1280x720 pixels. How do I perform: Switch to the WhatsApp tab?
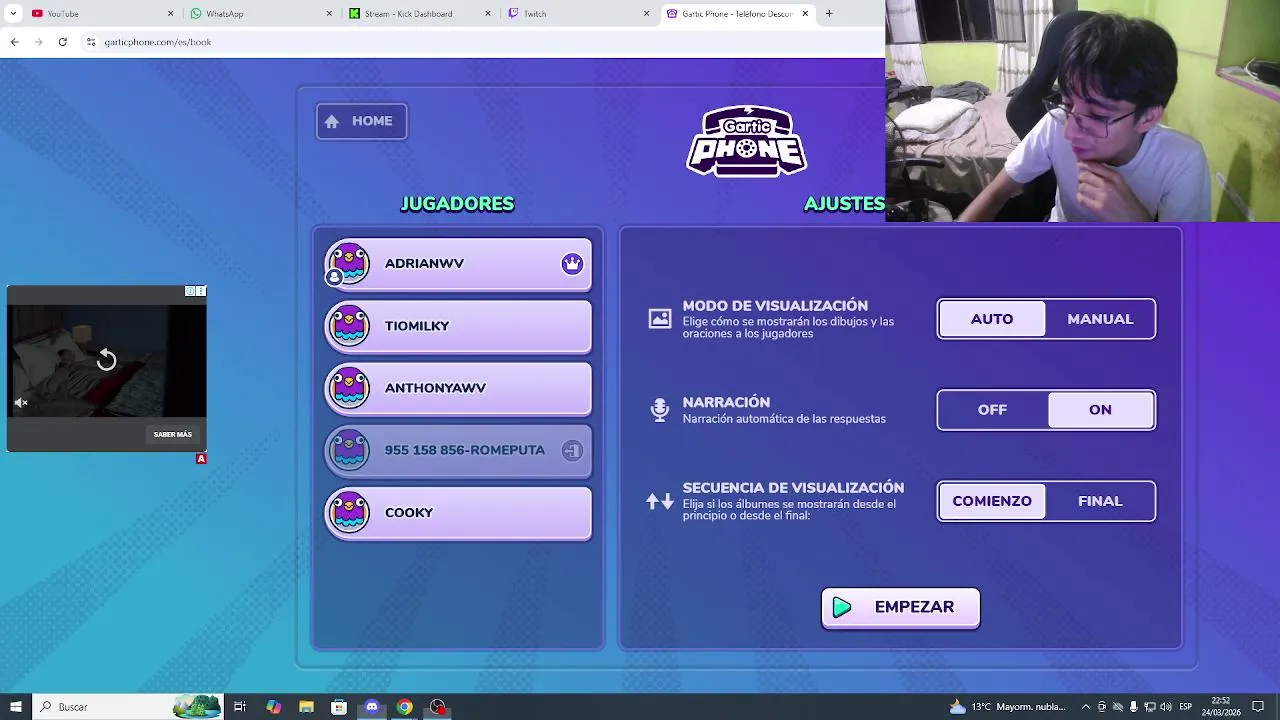click(262, 14)
